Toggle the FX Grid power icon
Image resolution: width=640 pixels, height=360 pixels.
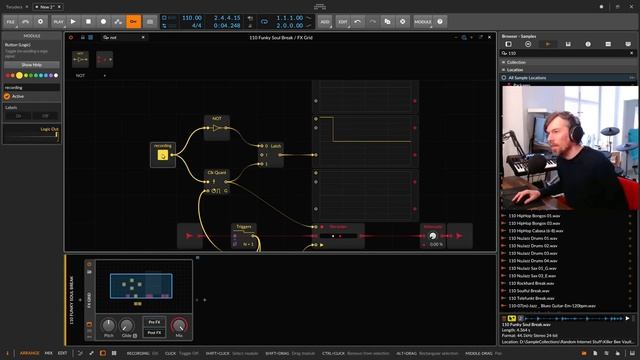coord(71,38)
